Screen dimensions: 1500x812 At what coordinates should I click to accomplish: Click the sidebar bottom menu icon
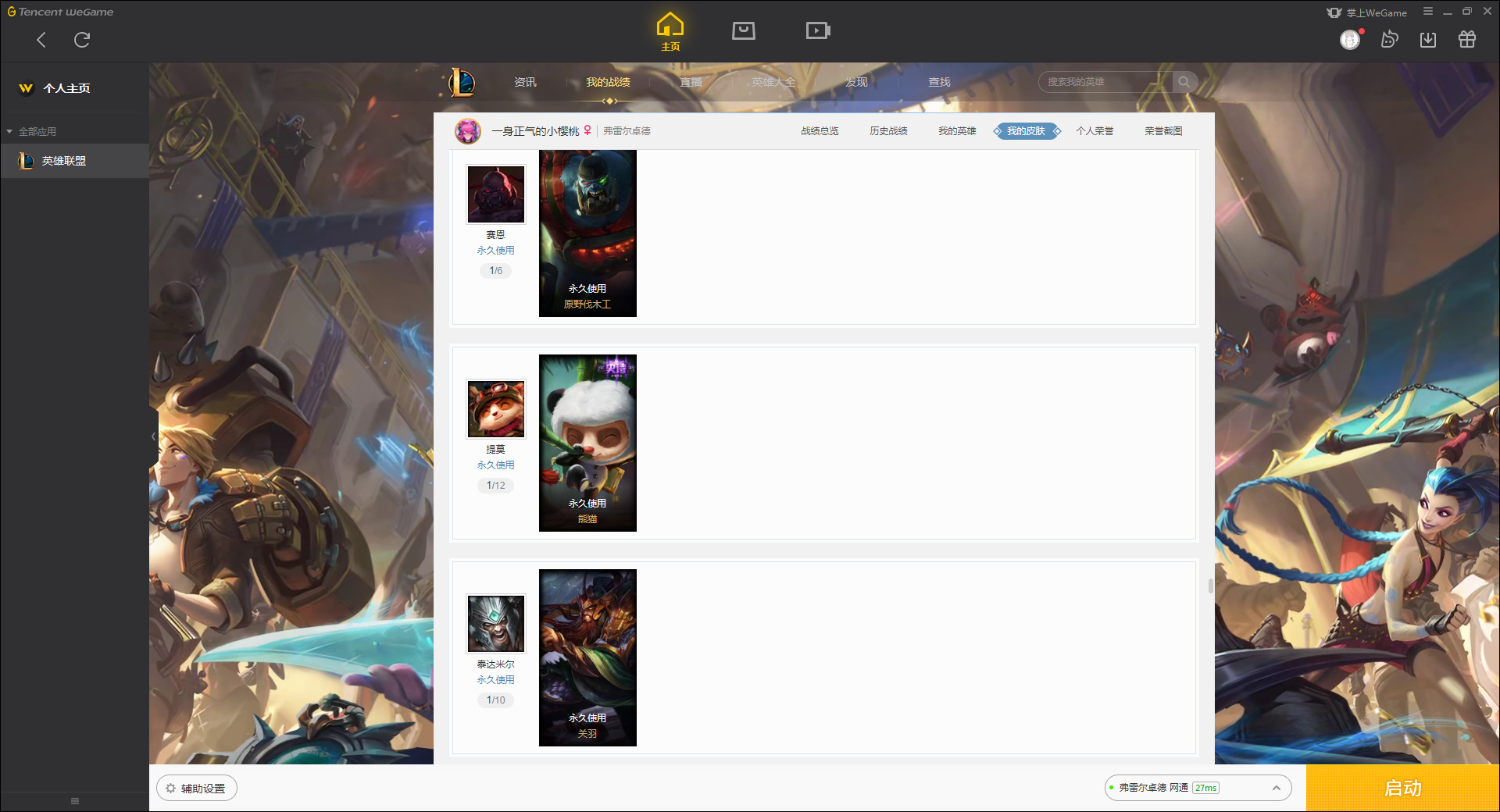point(75,801)
